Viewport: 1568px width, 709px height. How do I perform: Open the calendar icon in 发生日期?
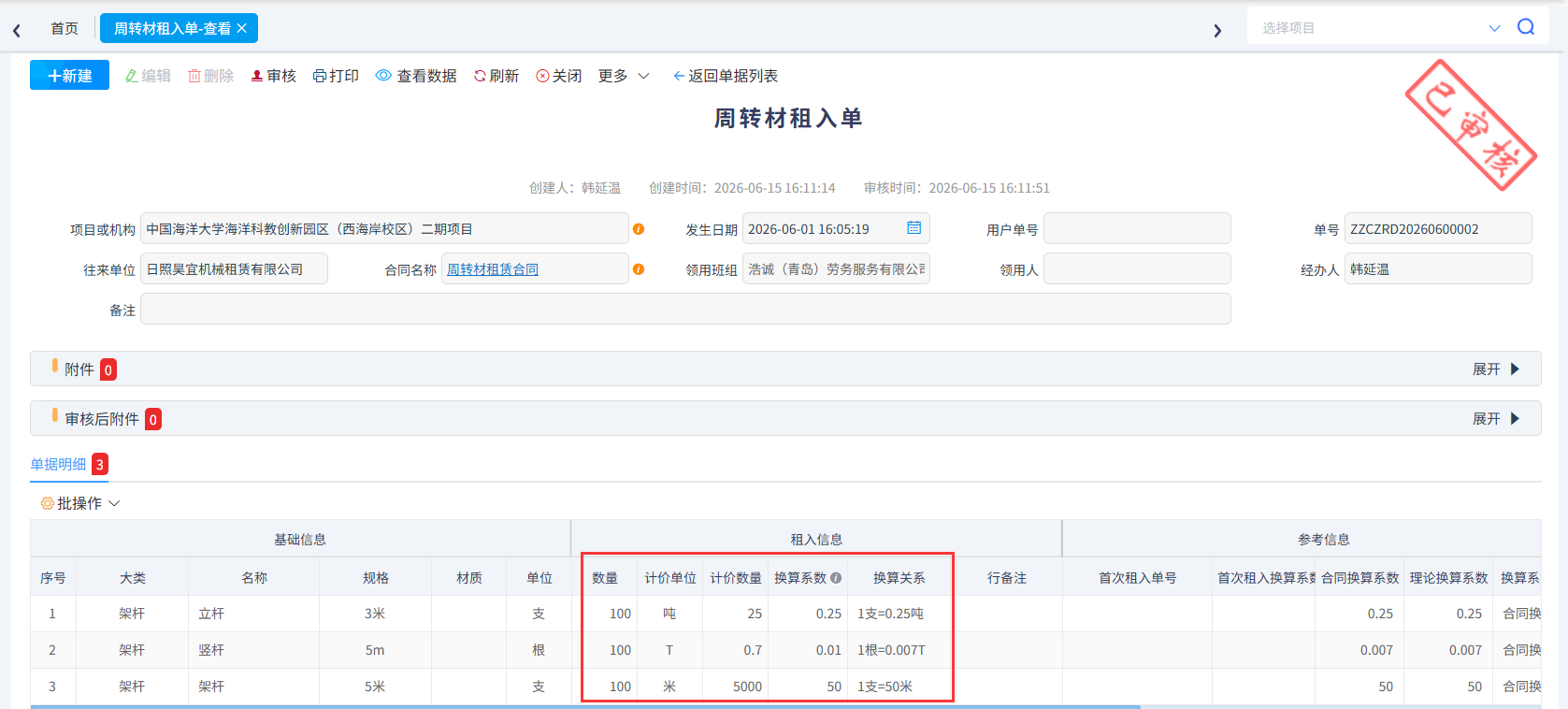coord(913,227)
